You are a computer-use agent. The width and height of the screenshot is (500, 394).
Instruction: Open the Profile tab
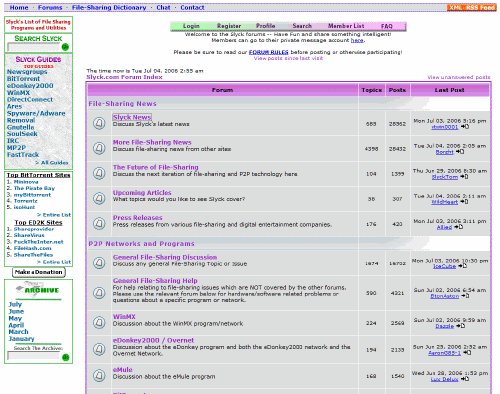pyautogui.click(x=265, y=26)
